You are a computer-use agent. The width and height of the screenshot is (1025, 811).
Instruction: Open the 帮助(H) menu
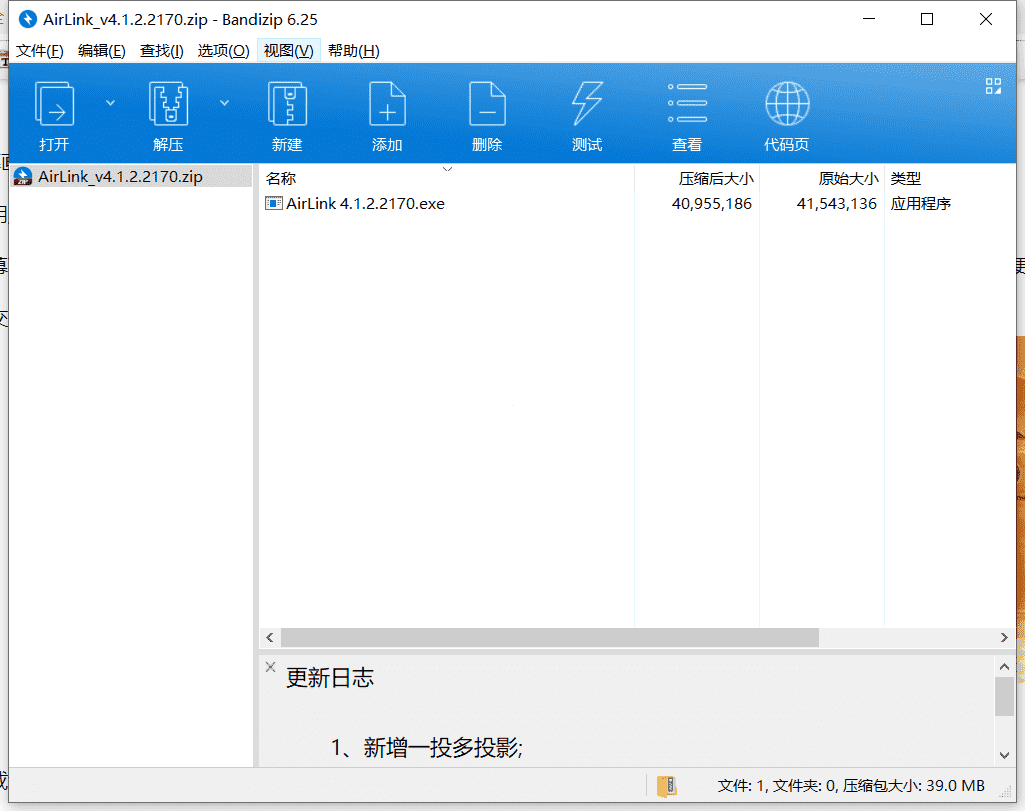354,51
